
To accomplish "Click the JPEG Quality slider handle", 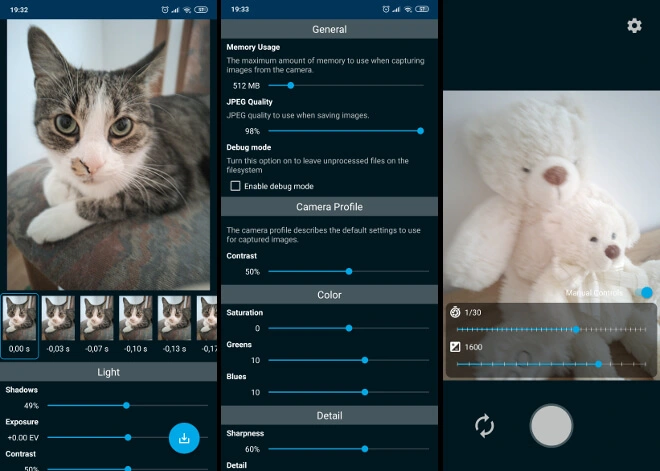I will coord(420,131).
